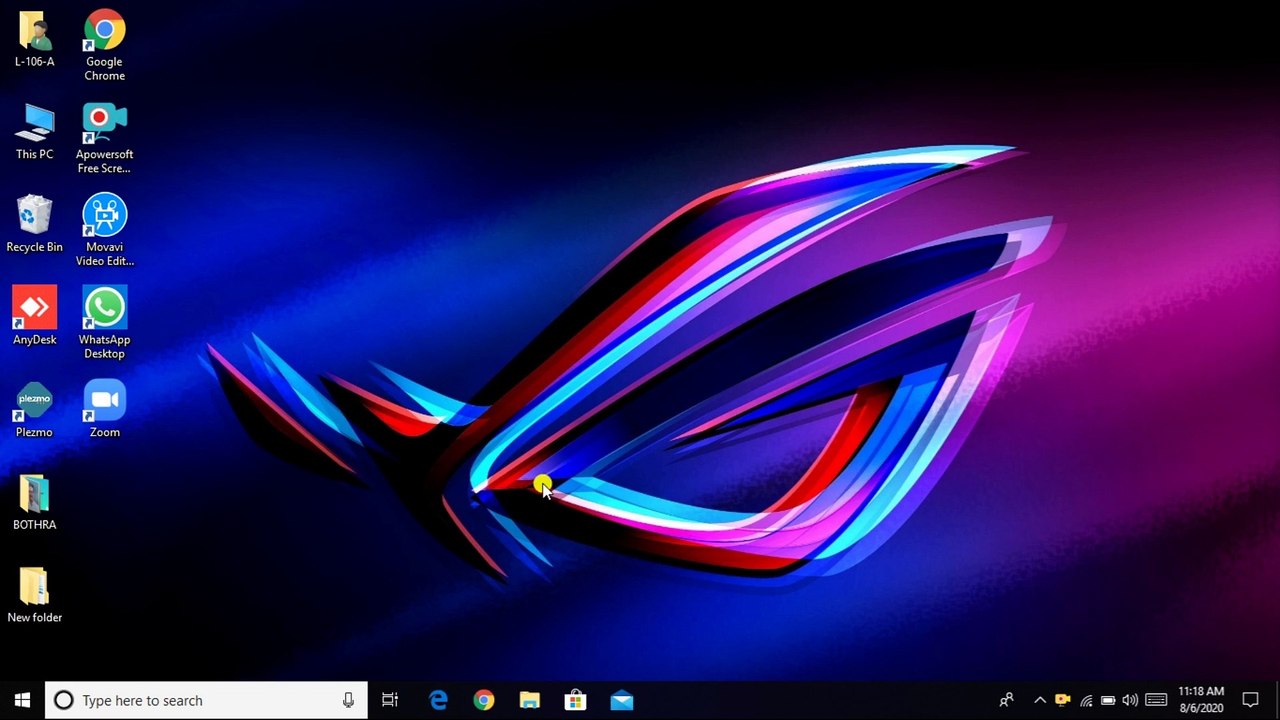Open the touch keyboard from the tray
This screenshot has height=720, width=1280.
(1156, 700)
